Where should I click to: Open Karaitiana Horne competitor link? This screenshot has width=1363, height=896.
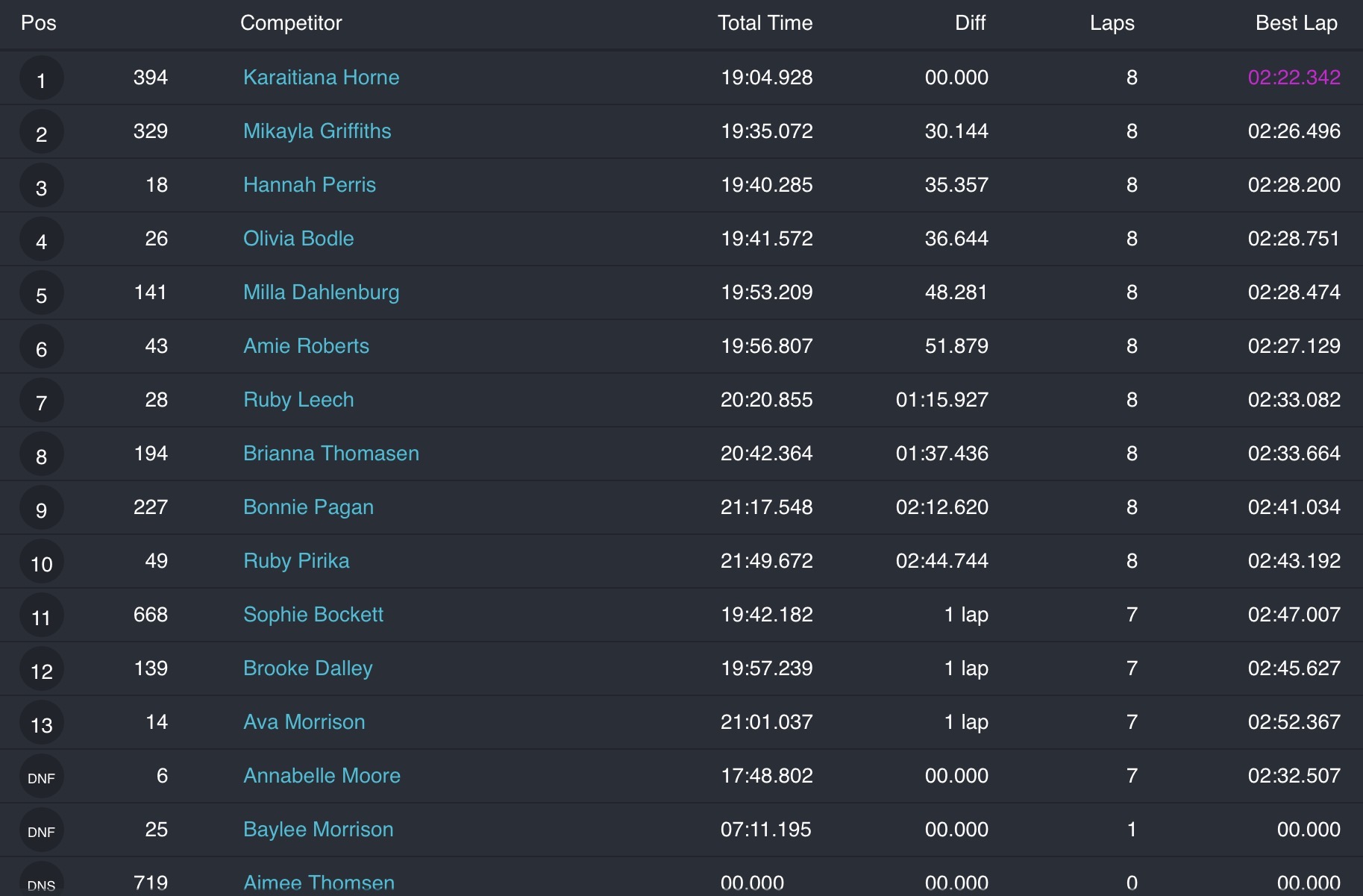321,78
